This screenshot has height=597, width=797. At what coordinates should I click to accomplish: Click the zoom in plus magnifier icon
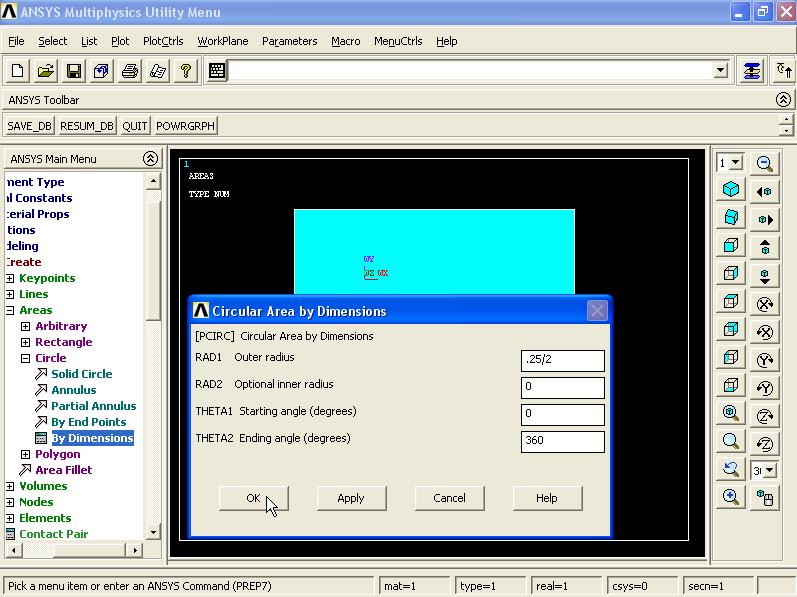(x=730, y=496)
